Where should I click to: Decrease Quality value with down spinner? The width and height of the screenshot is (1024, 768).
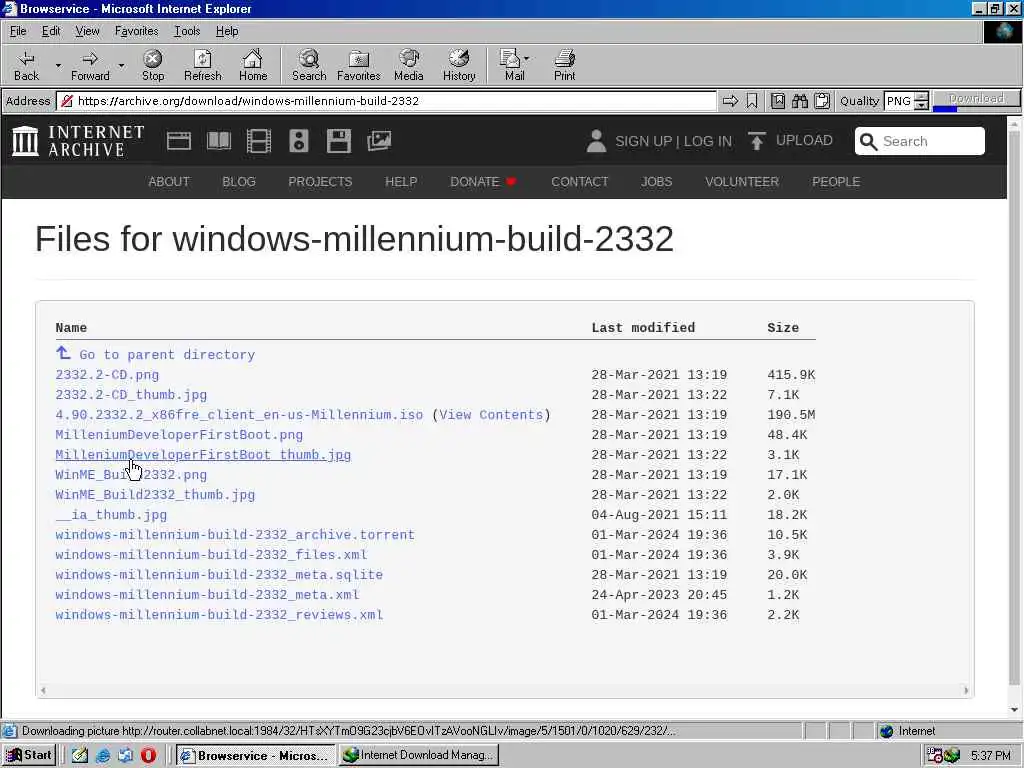[x=921, y=105]
